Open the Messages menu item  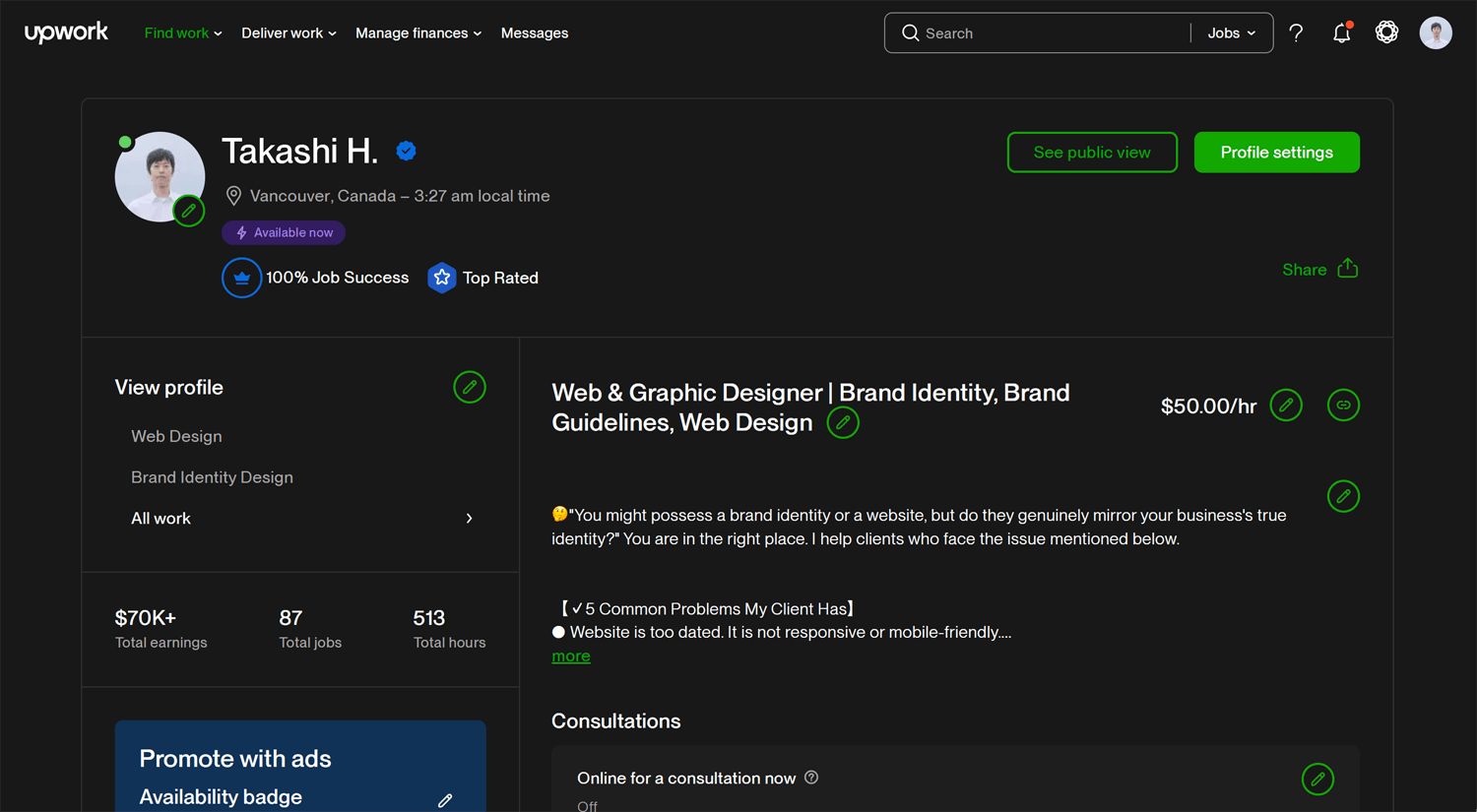pyautogui.click(x=534, y=32)
